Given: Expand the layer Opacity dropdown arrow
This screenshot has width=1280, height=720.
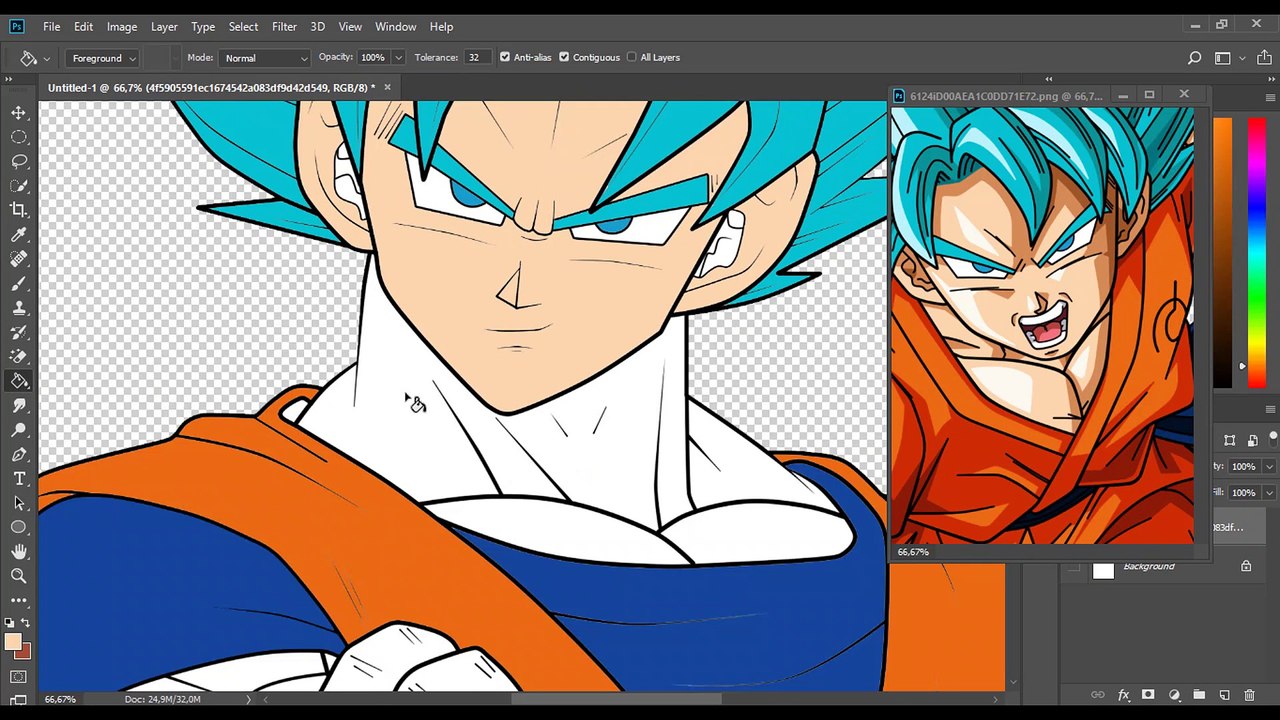Looking at the screenshot, I should (1269, 467).
